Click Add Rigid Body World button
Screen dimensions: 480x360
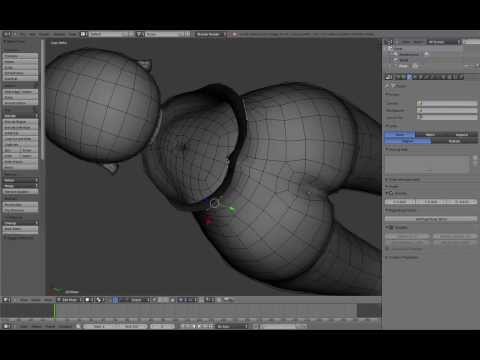point(431,219)
